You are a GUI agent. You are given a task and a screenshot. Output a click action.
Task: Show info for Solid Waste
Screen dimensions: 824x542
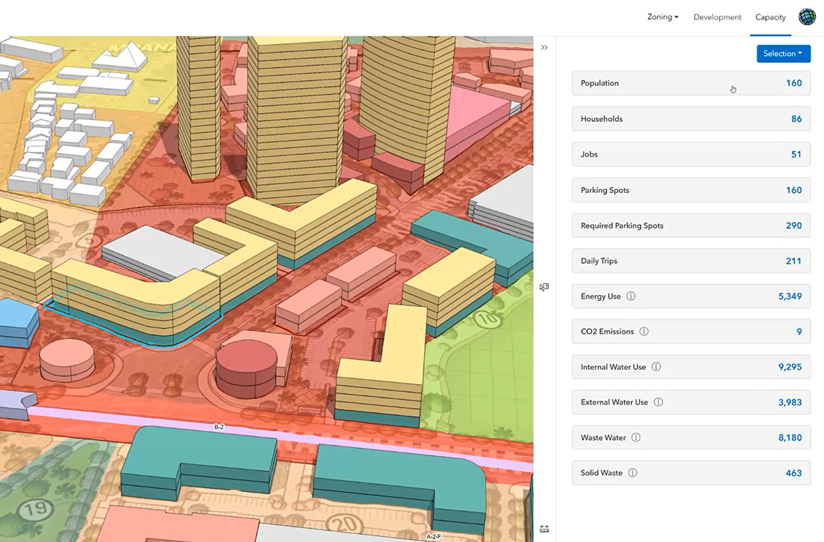[x=633, y=473]
